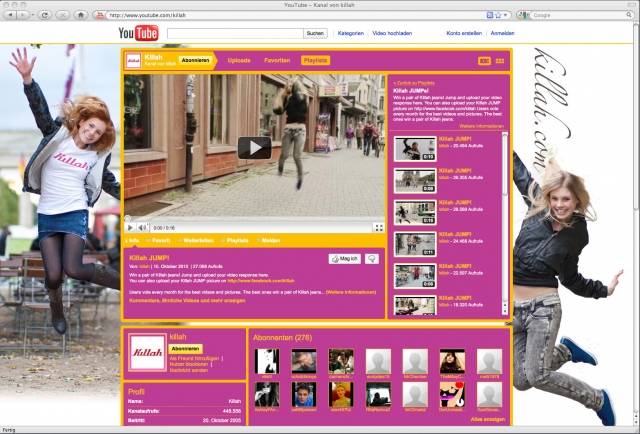Click in the YouTube search input field
This screenshot has width=640, height=434.
[235, 33]
